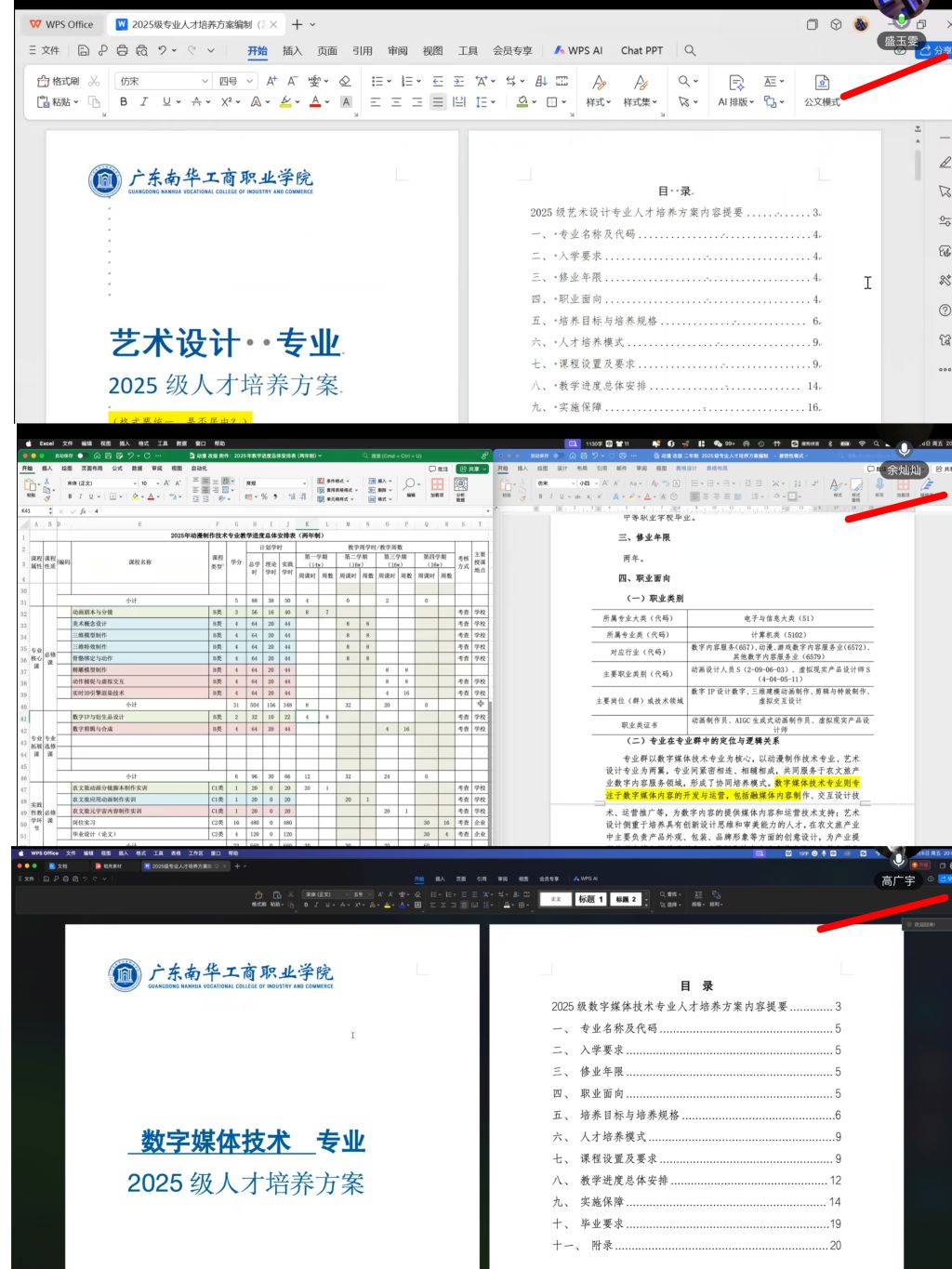Click the 标题 1 heading style in bottom window
This screenshot has height=1269, width=952.
point(590,899)
